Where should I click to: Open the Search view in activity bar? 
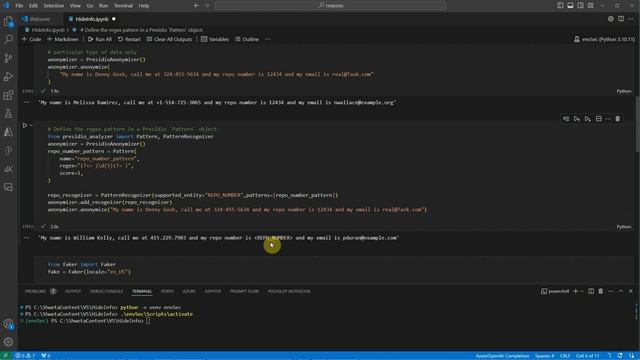[x=8, y=40]
